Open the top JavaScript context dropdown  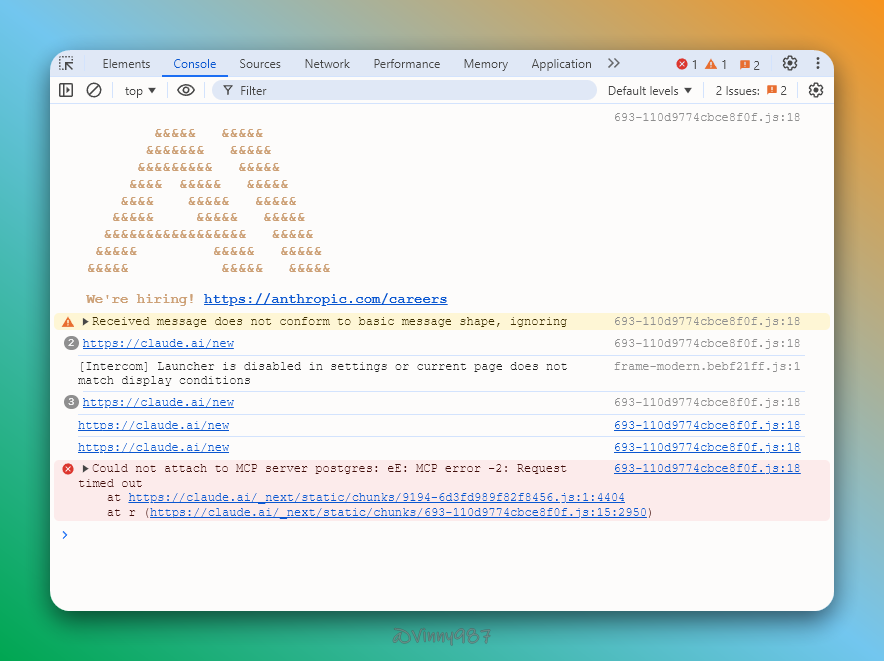pyautogui.click(x=140, y=91)
